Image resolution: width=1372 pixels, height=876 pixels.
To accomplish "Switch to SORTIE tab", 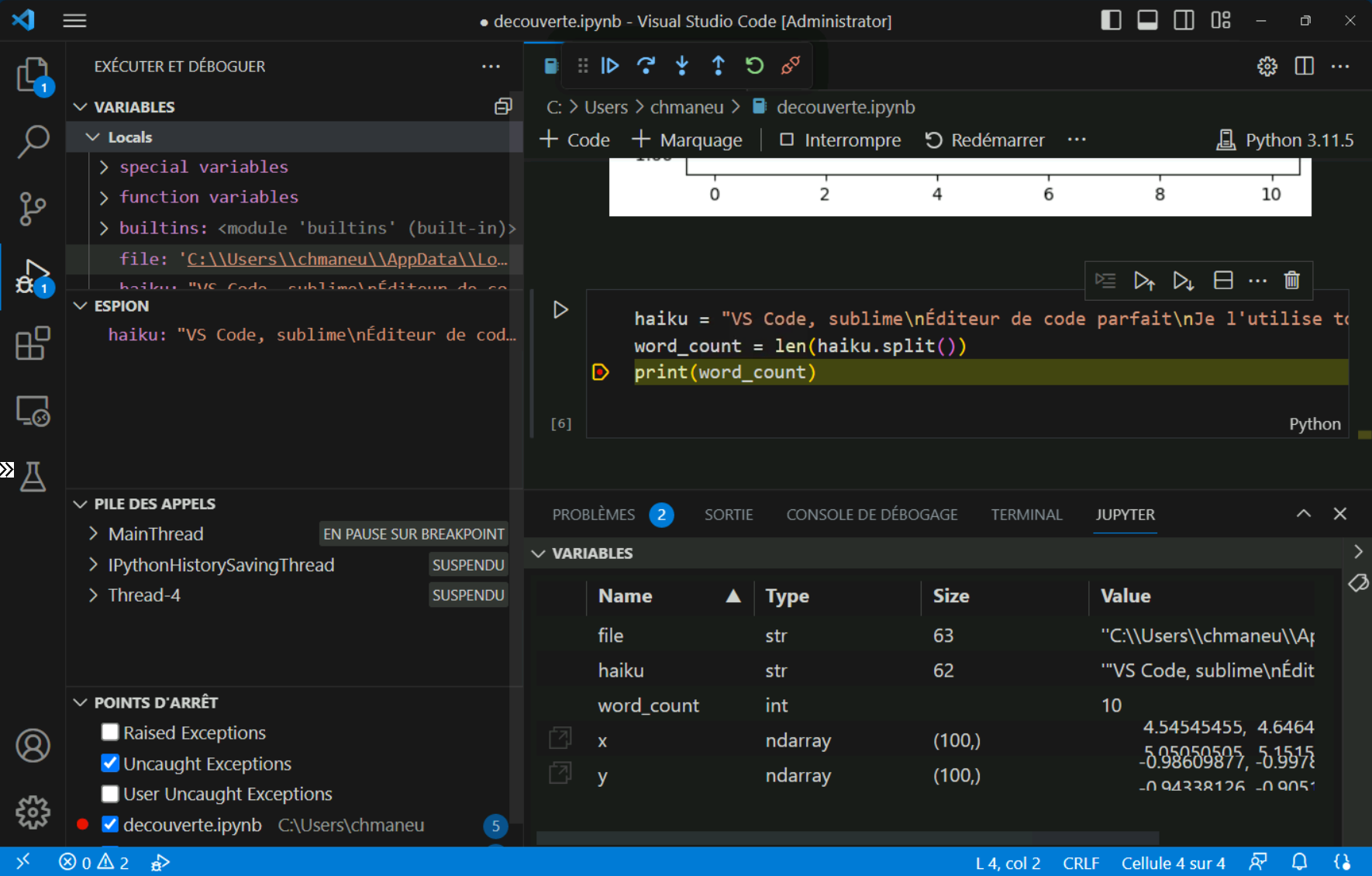I will 729,515.
